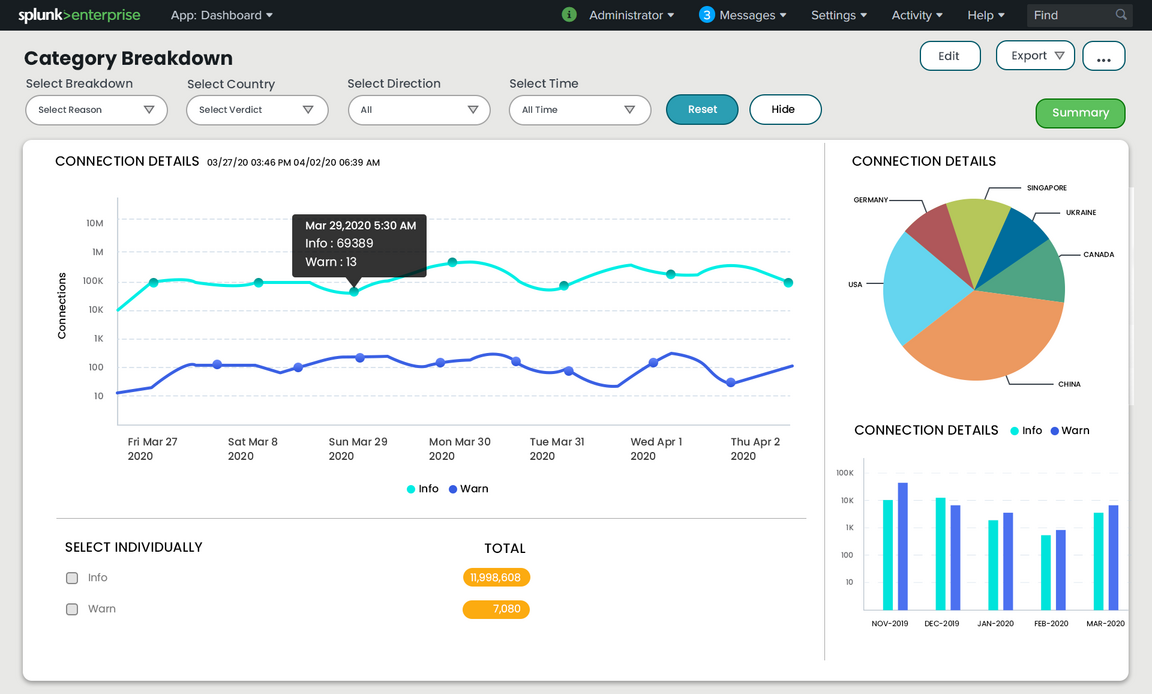Open the Select Verdict dropdown
This screenshot has height=694, width=1152.
pyautogui.click(x=257, y=110)
